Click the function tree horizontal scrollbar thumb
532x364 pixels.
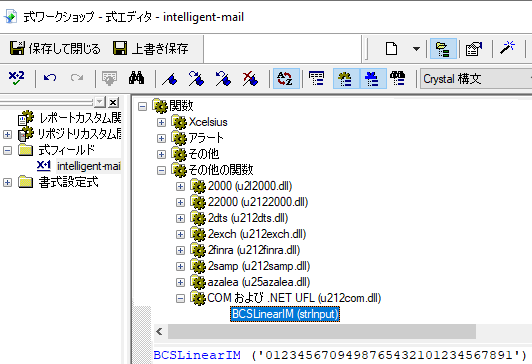tap(322, 331)
